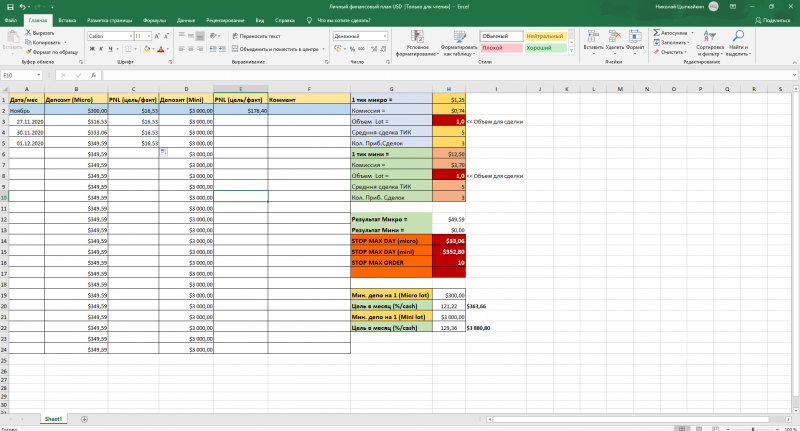Viewport: 800px width, 431px height.
Task: Click Merge and Center (Объединить и поместить в центре)
Action: tap(276, 49)
